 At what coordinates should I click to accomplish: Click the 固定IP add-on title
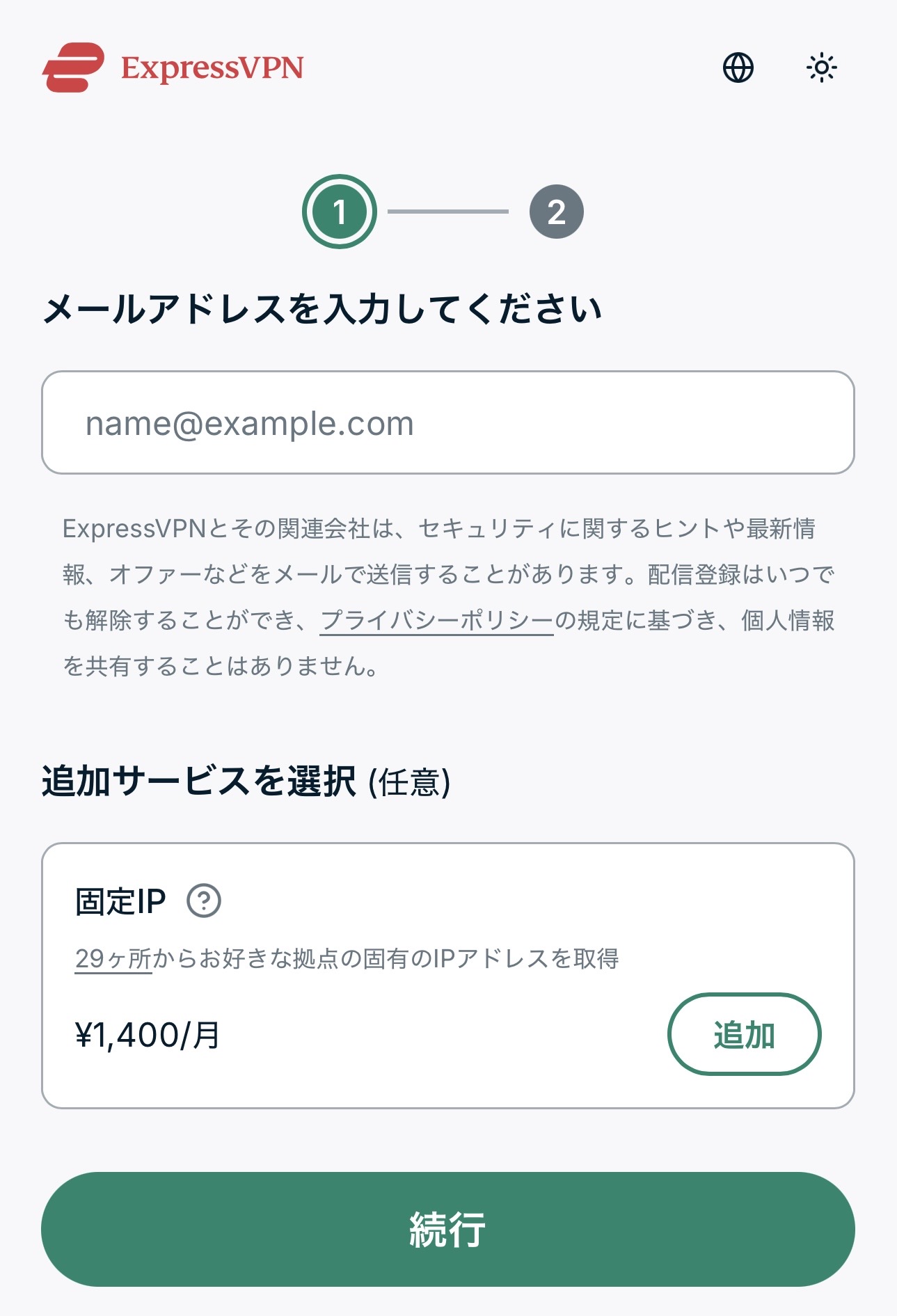[120, 901]
